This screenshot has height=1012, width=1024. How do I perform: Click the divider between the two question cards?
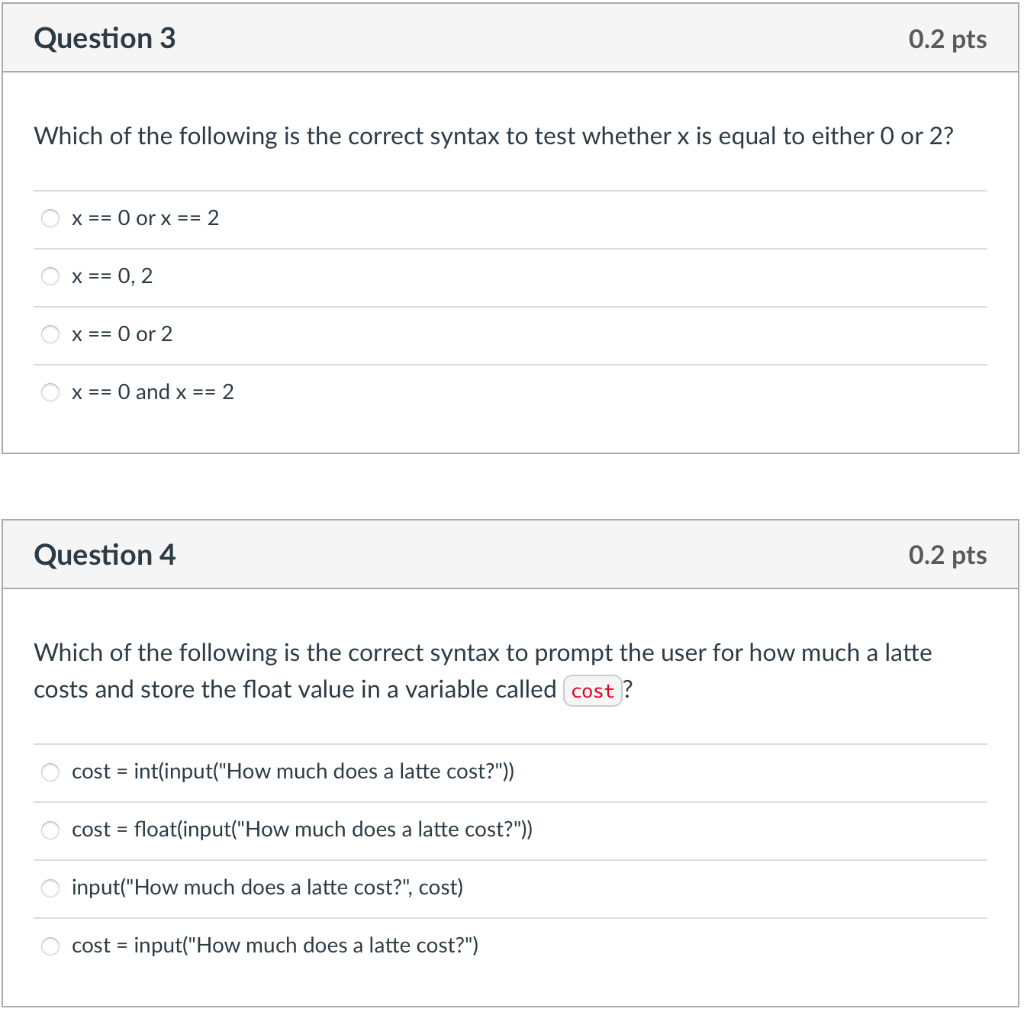click(512, 486)
